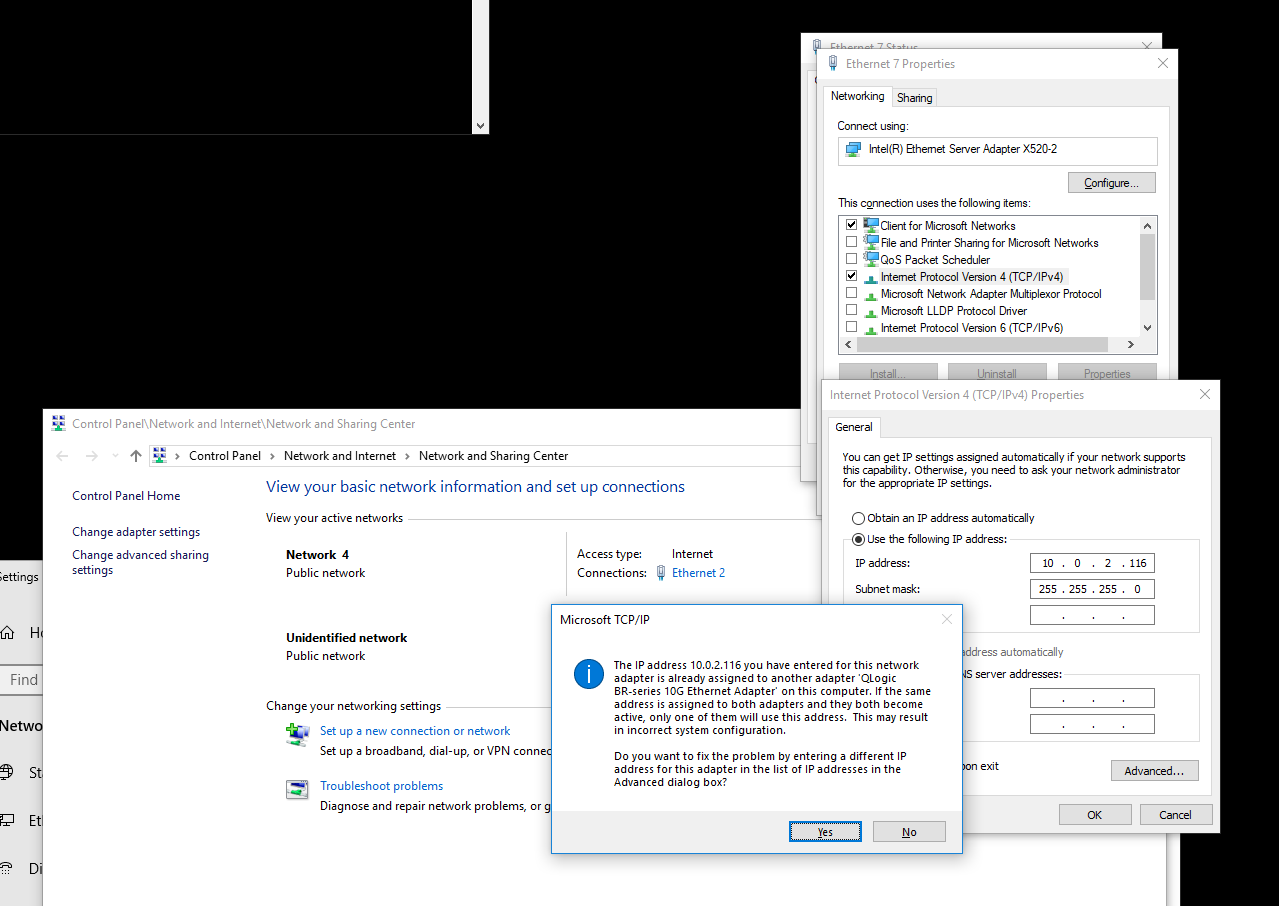Enable Internet Protocol Version 6 checkbox
This screenshot has width=1279, height=906.
click(852, 327)
